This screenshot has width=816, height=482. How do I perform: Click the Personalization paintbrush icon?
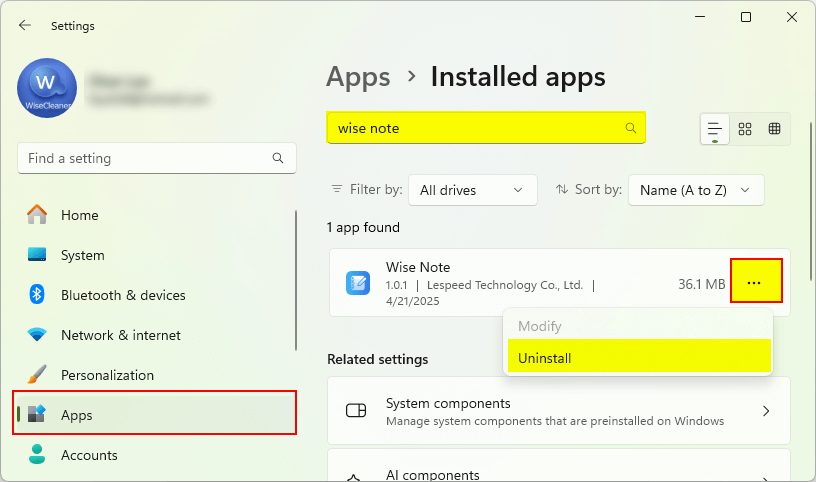click(x=37, y=374)
